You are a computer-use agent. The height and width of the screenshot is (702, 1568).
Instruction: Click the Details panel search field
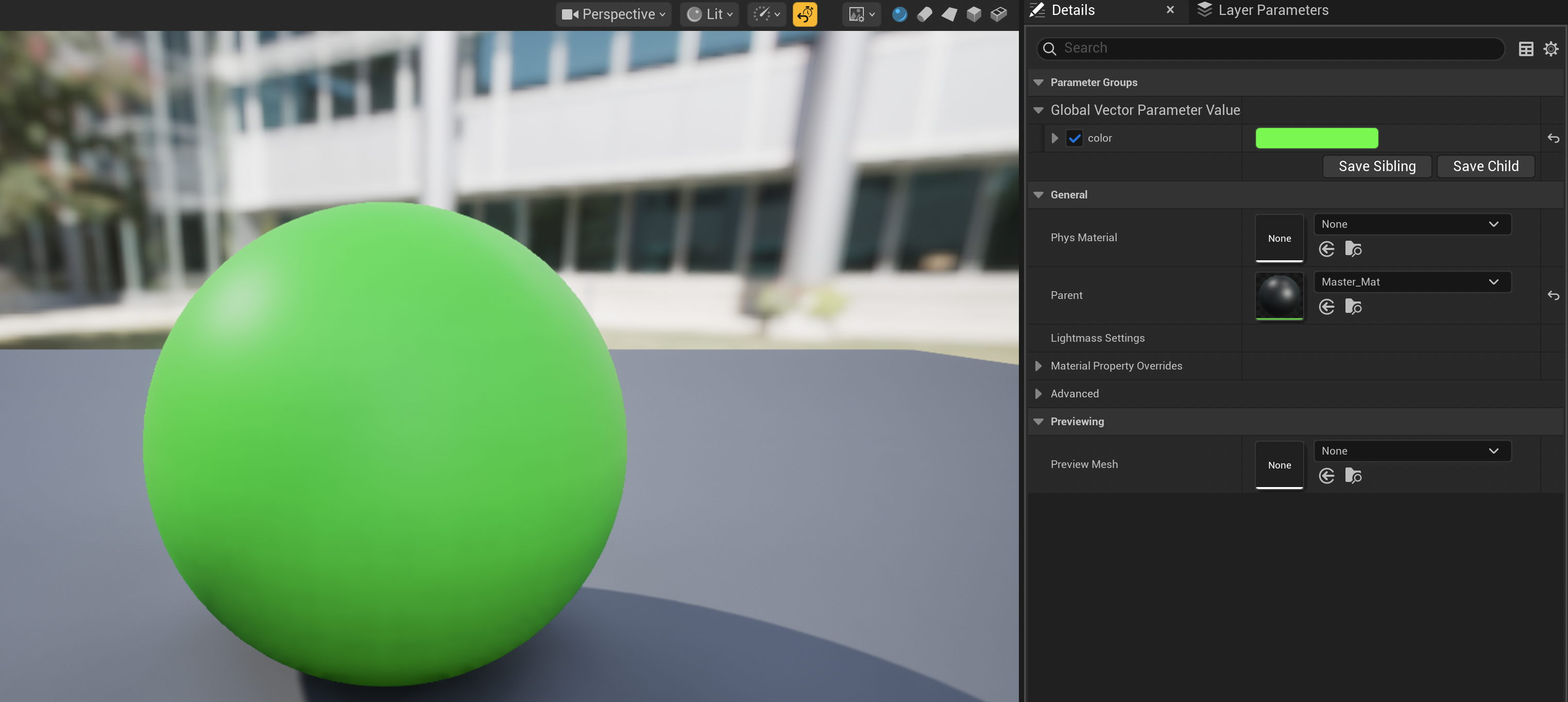1270,48
